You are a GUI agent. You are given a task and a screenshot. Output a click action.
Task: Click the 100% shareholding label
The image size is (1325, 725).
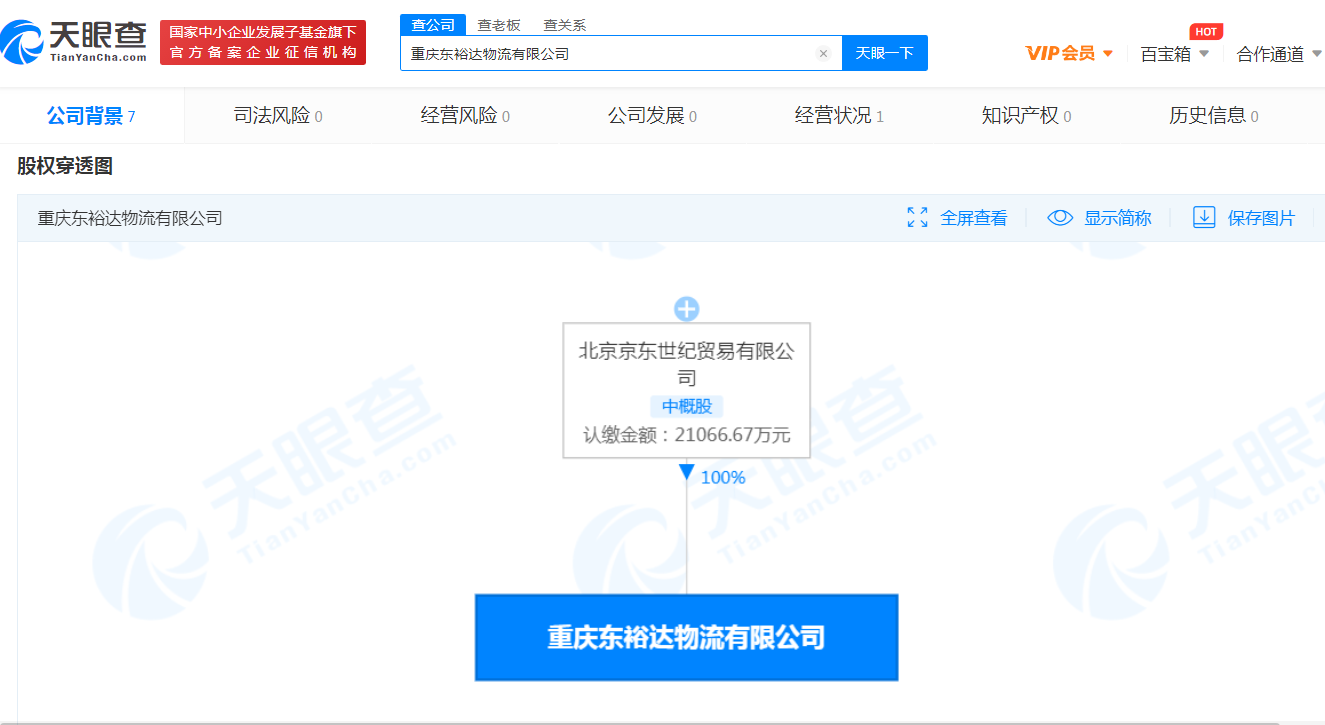click(723, 478)
